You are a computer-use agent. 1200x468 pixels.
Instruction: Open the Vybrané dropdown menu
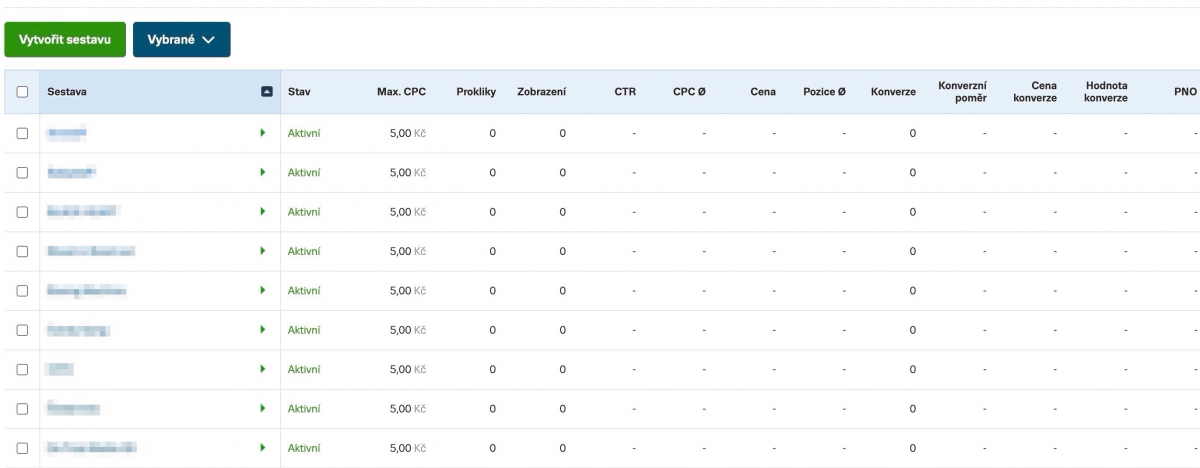pos(181,39)
